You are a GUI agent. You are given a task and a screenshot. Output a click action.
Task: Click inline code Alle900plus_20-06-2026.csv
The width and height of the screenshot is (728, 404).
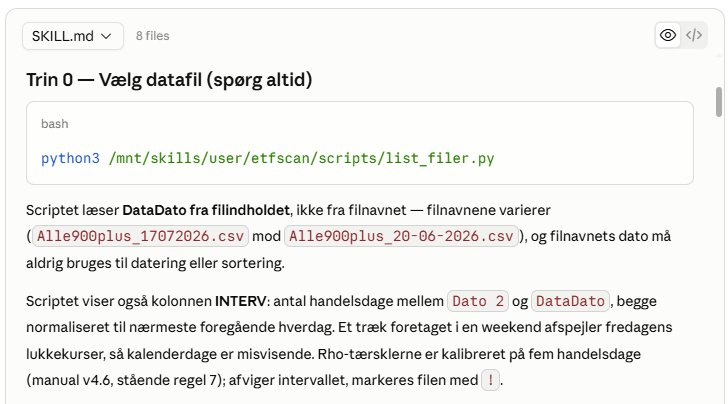401,236
